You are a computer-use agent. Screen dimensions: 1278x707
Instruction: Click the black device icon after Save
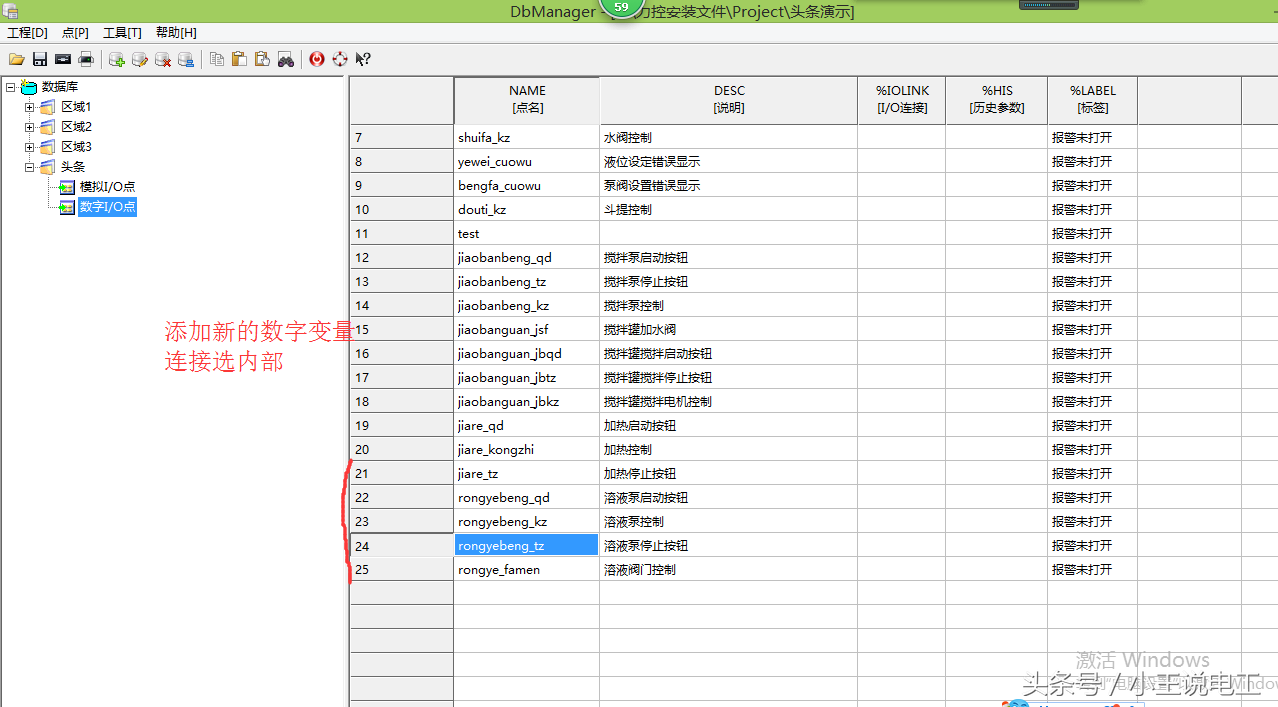click(63, 59)
